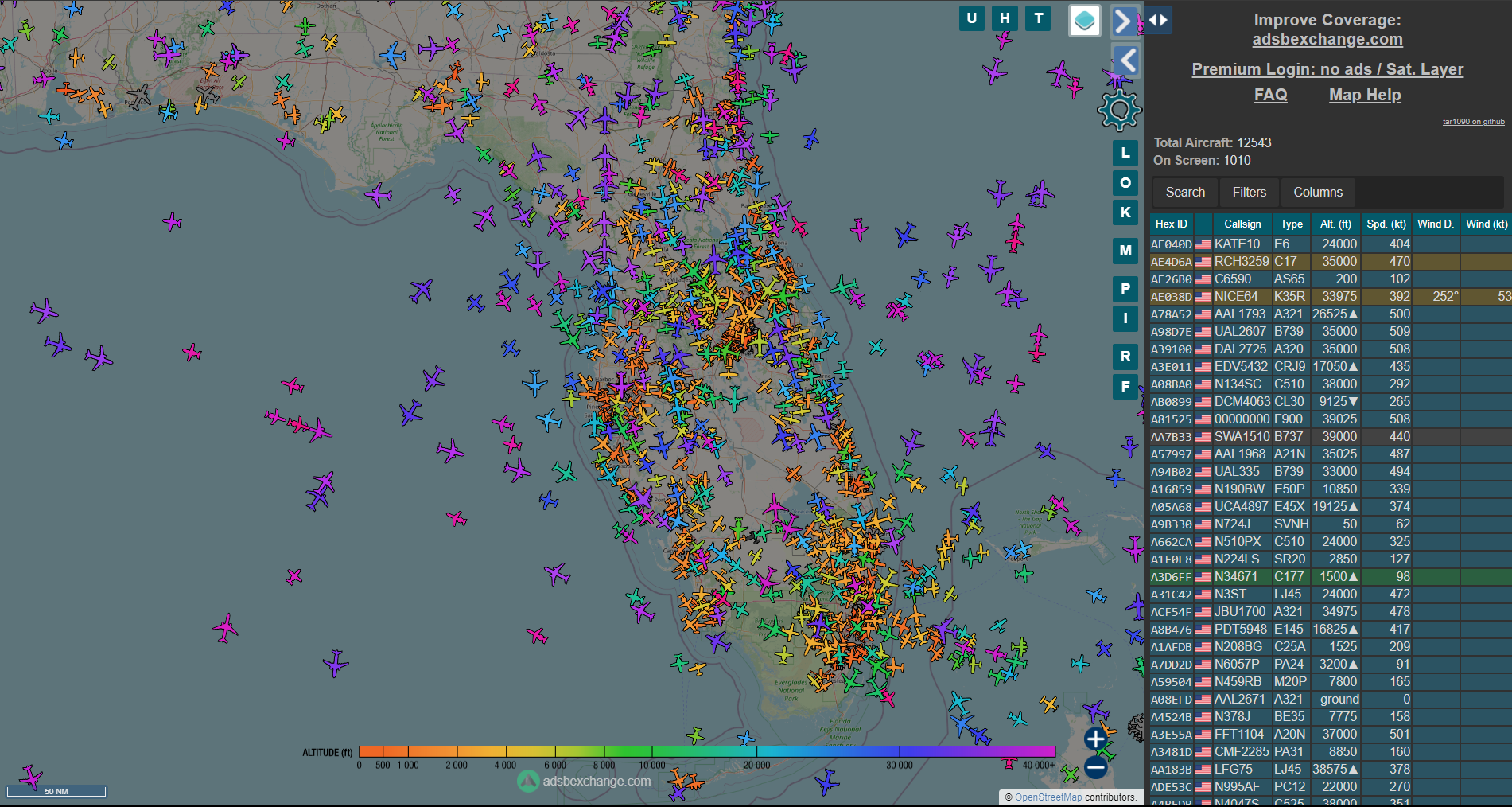The height and width of the screenshot is (807, 1512).
Task: Switch to the Columns tab
Action: tap(1317, 193)
